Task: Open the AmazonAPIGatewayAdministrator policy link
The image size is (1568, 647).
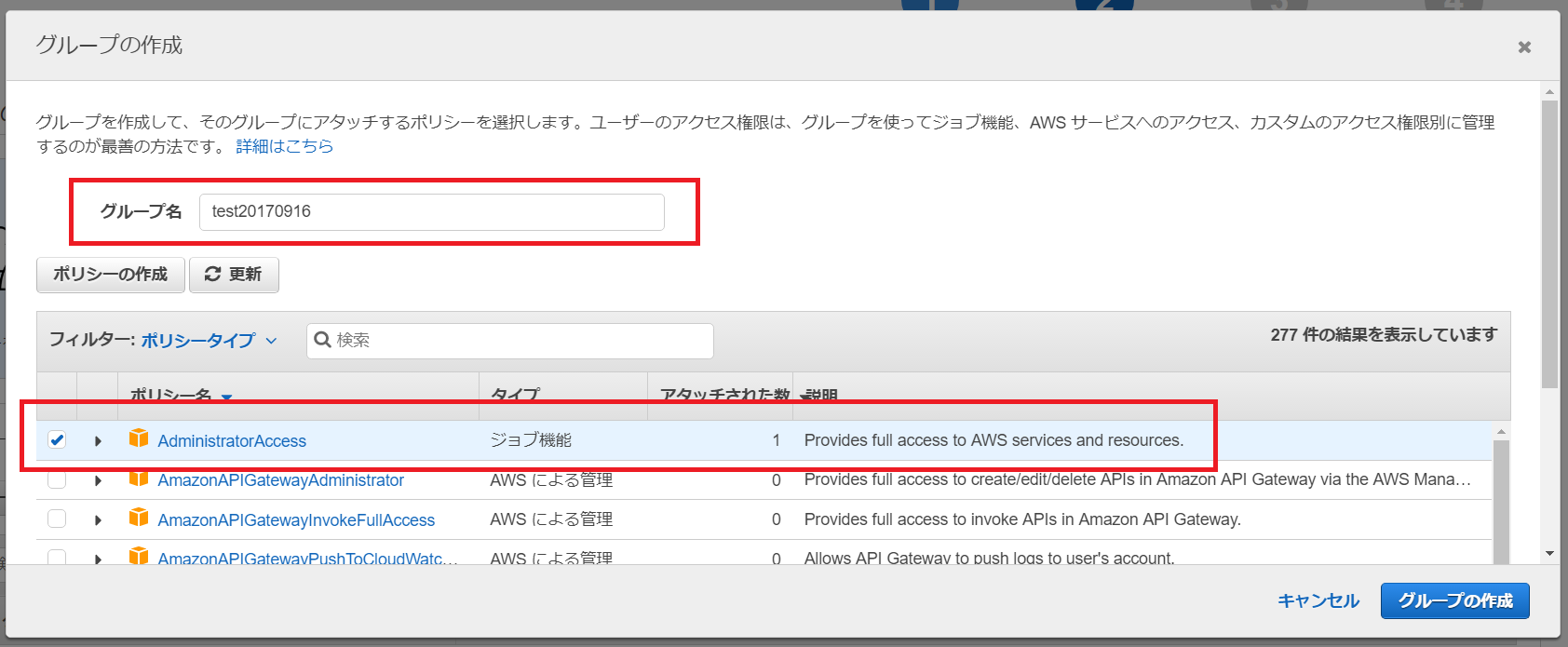Action: tap(281, 480)
